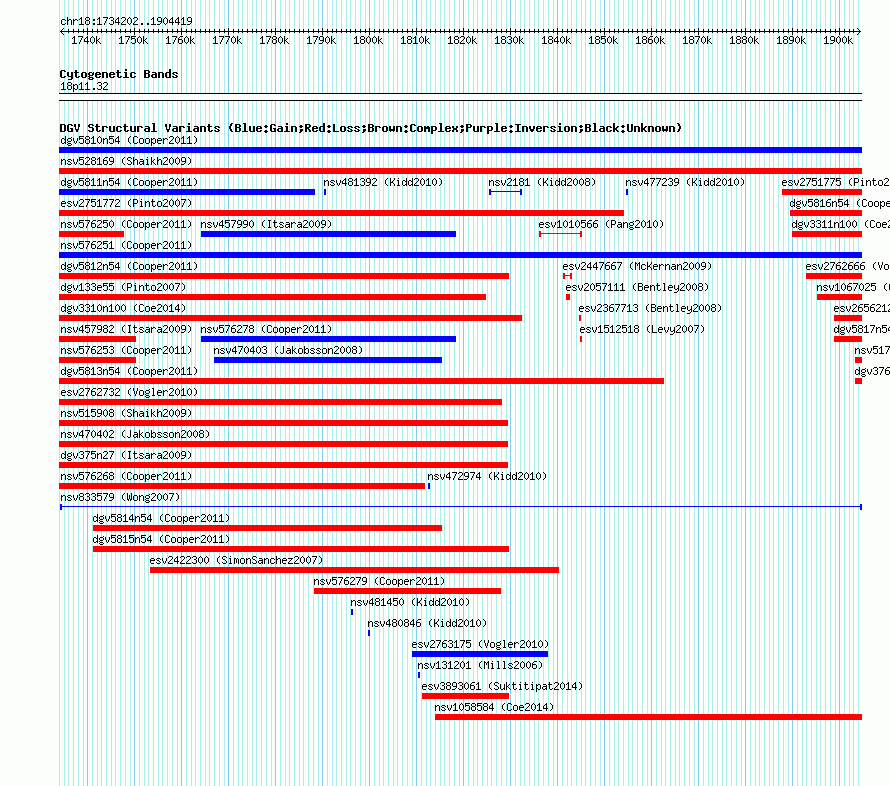Click the dgv5813n54 (Cooper2011) label
Screen dimensions: 890x786
129,371
